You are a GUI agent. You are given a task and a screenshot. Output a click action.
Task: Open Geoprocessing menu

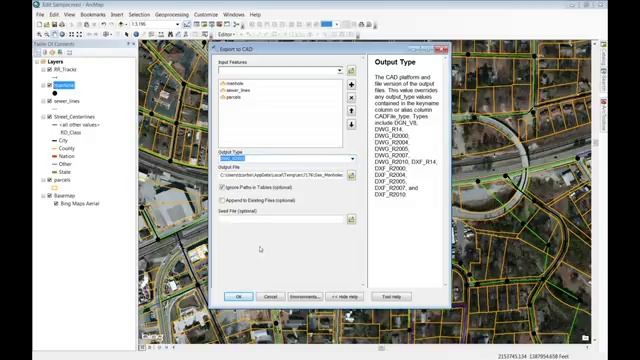coord(172,15)
